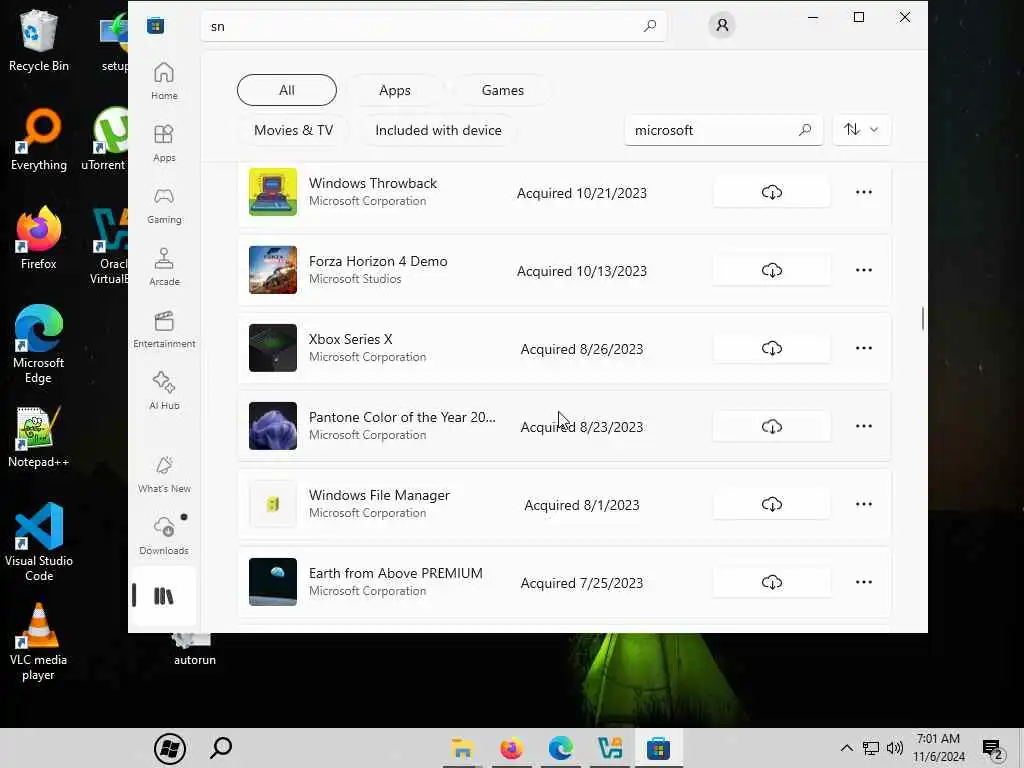Download Earth from Above PREMIUM via cloud icon
The image size is (1024, 768).
(x=771, y=582)
